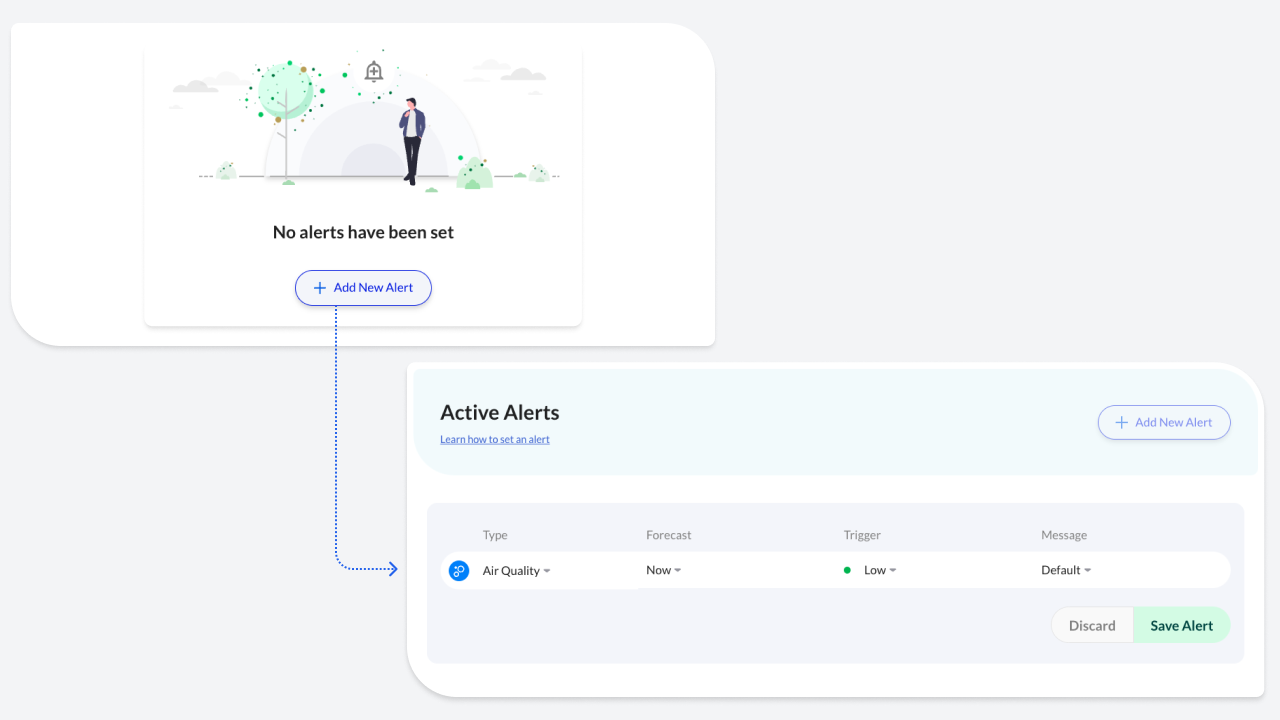Click the bell icon in the illustration
The width and height of the screenshot is (1280, 720).
[x=374, y=72]
